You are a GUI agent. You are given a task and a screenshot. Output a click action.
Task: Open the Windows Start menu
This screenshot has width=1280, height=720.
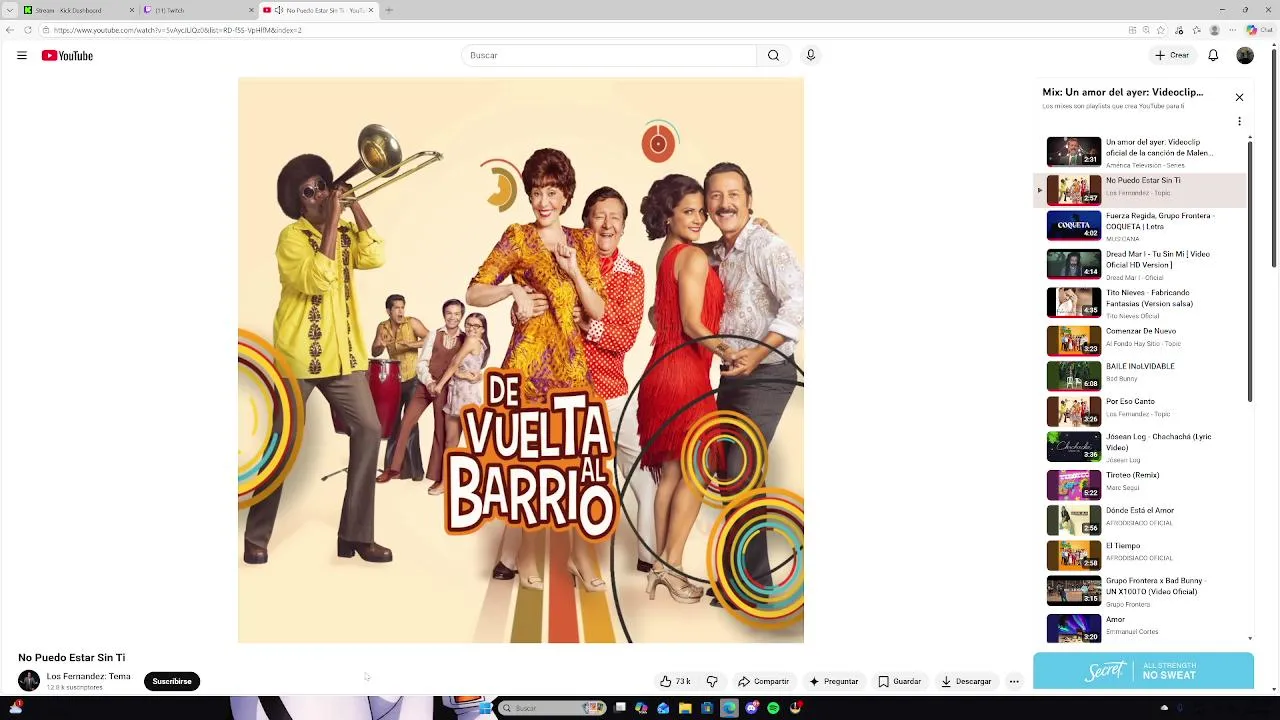point(486,708)
